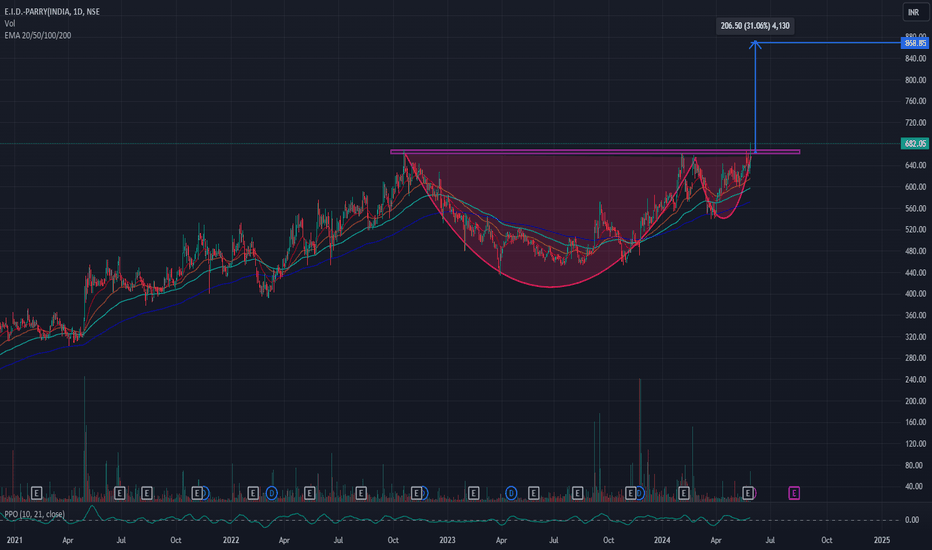The height and width of the screenshot is (550, 932).
Task: Select the purple horizontal resistance zone rectangle
Action: (x=595, y=152)
